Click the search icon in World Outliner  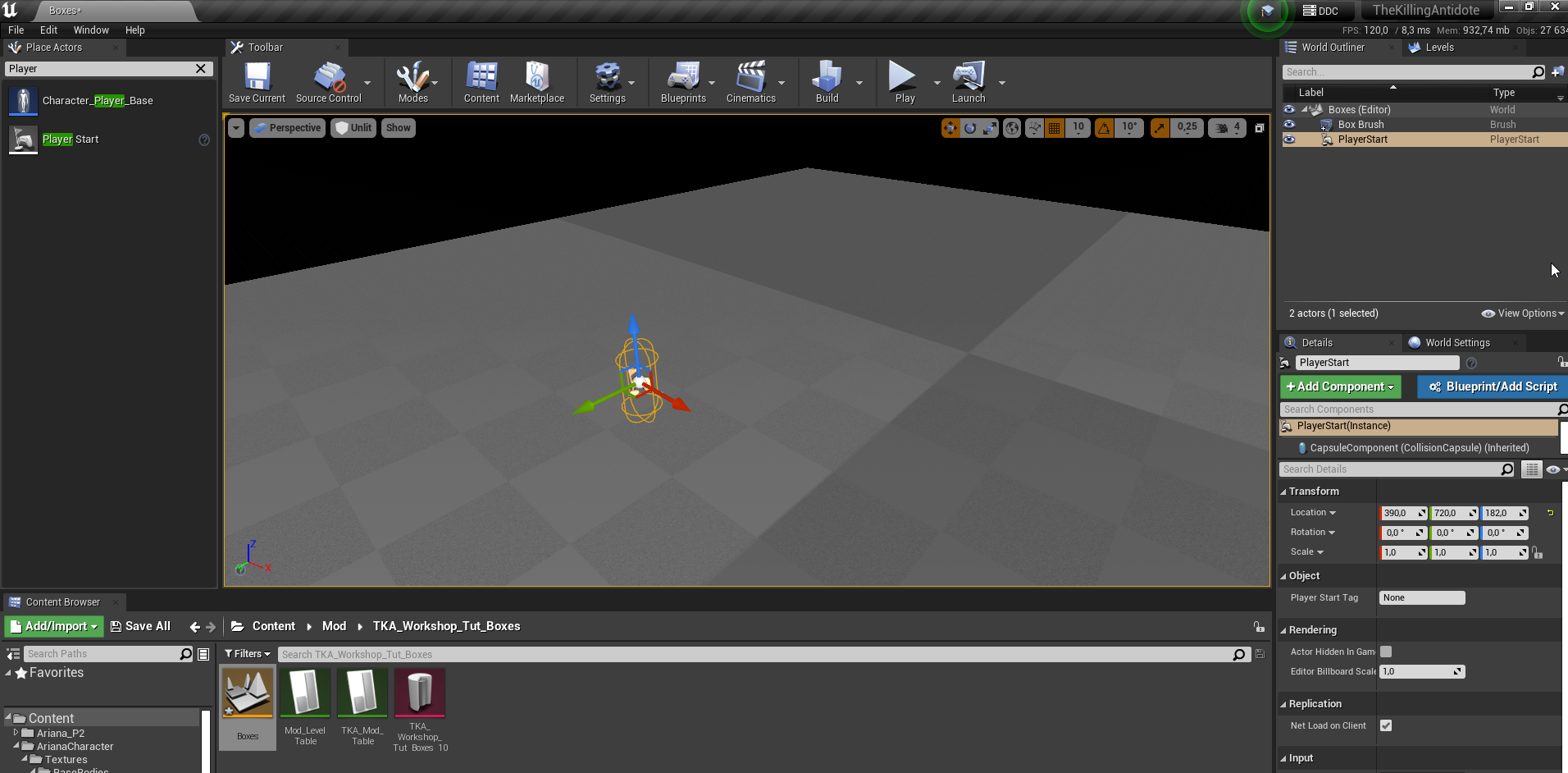tap(1538, 72)
